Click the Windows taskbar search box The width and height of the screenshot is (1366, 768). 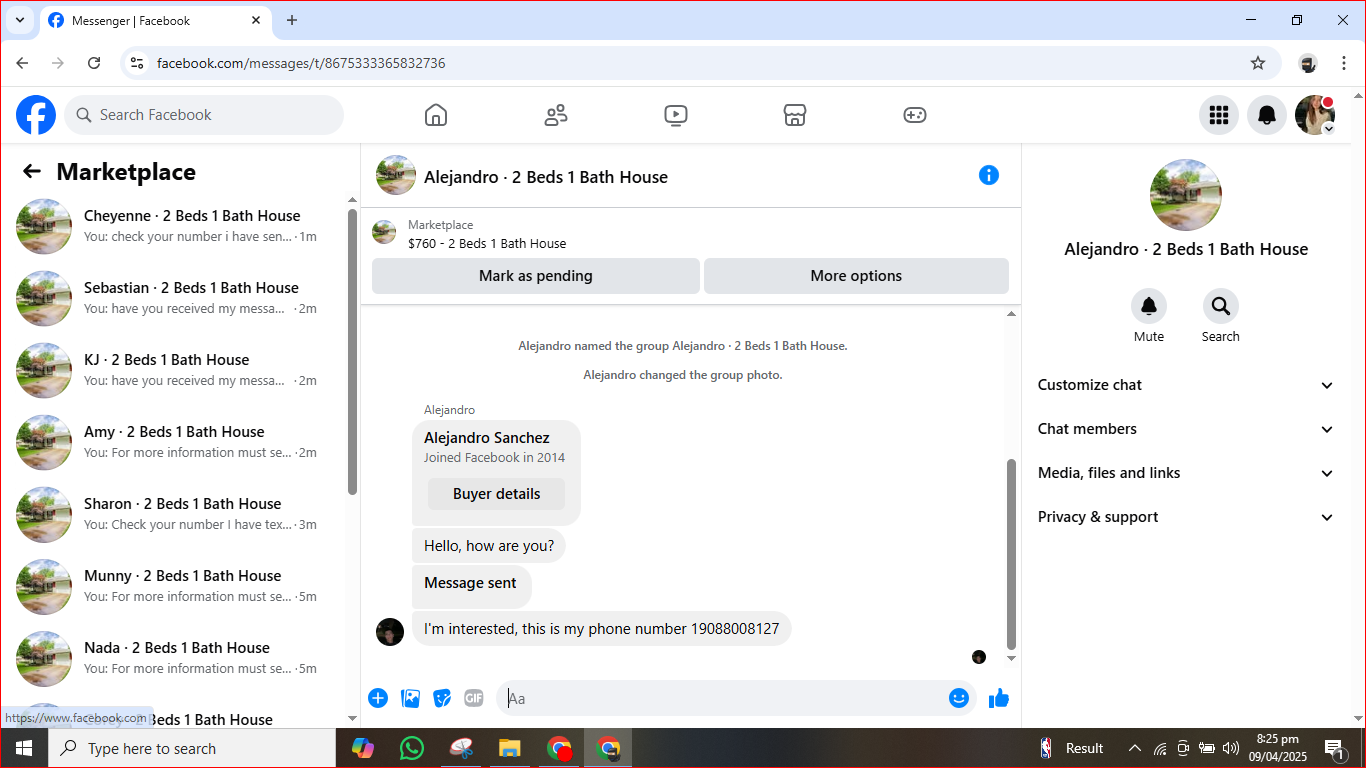[x=192, y=748]
